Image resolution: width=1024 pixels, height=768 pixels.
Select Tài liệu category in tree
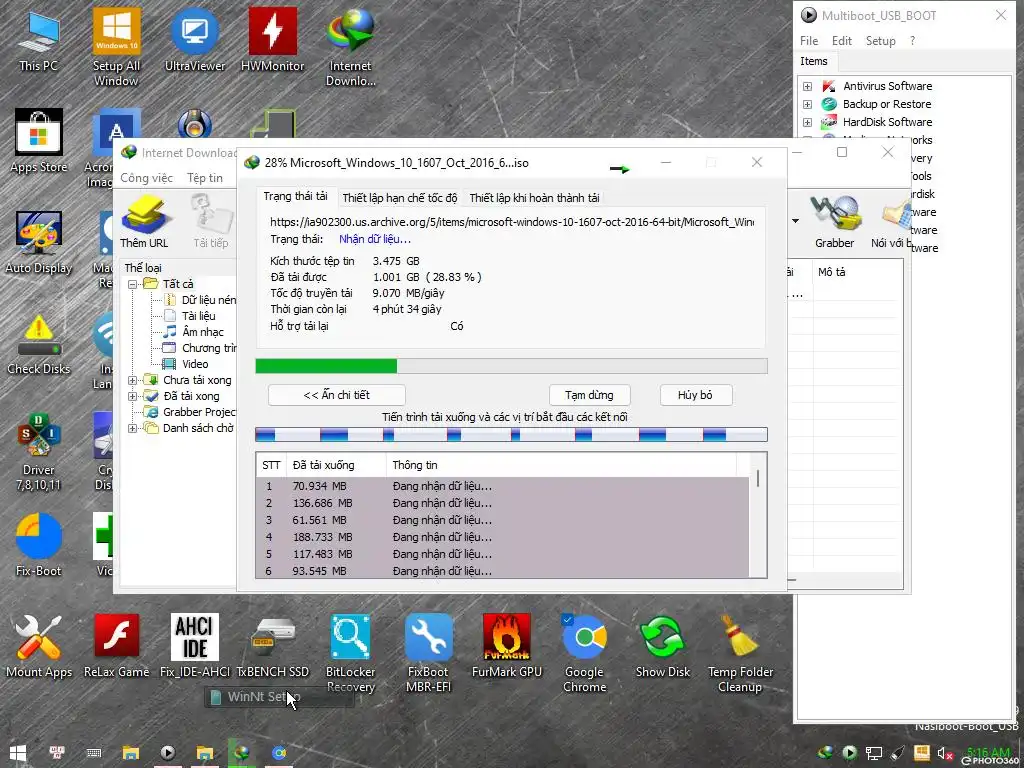click(x=190, y=316)
